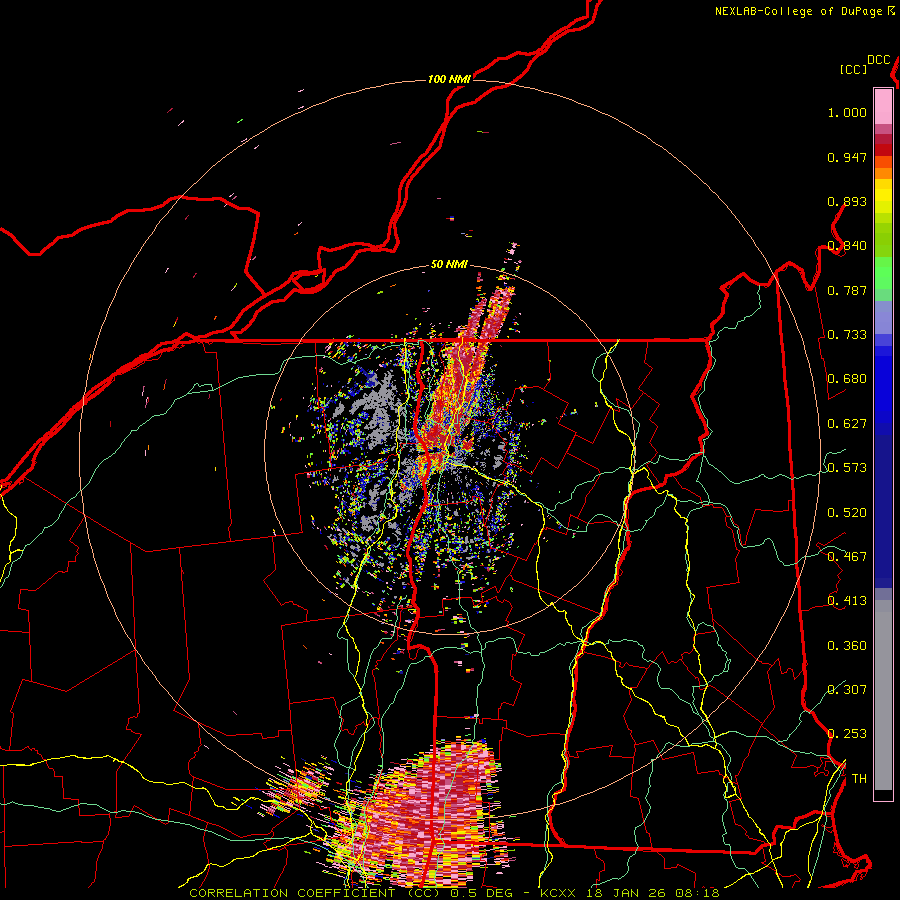Click the large pink-red echo blob at bottom

point(428,815)
